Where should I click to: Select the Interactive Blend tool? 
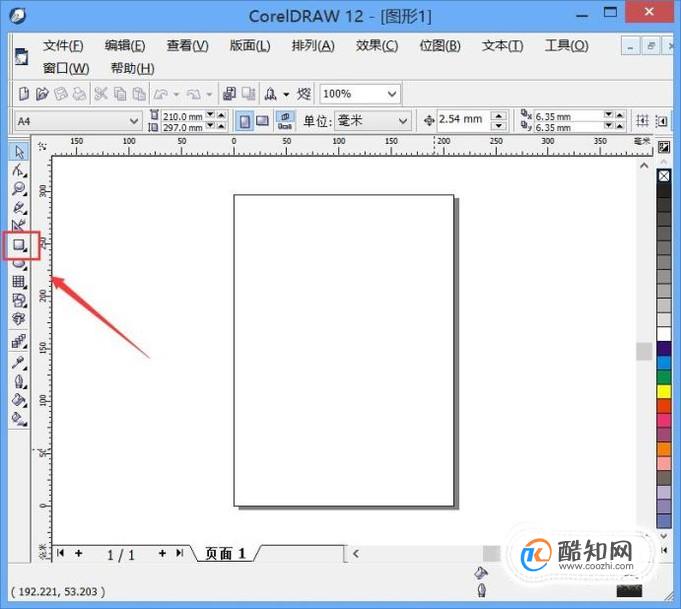click(x=19, y=342)
